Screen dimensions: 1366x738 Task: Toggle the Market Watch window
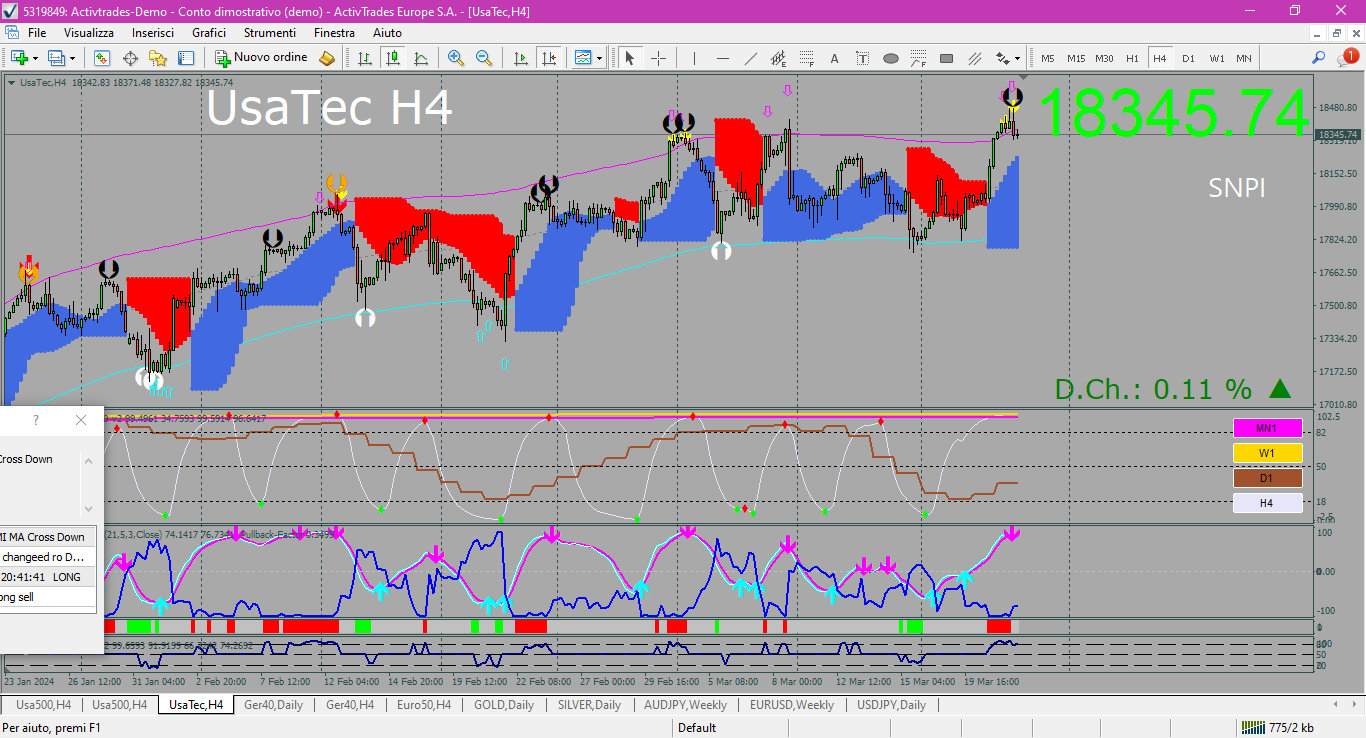tap(102, 58)
